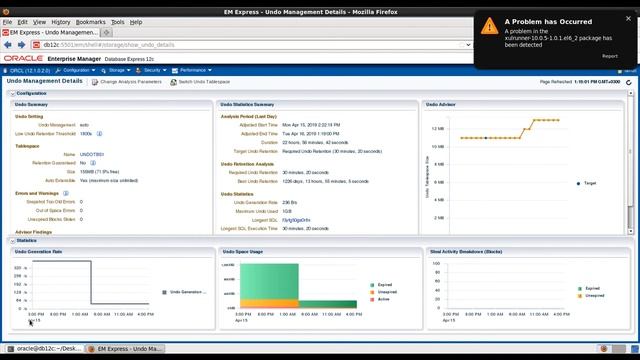Open the Security dropdown menu

point(151,70)
